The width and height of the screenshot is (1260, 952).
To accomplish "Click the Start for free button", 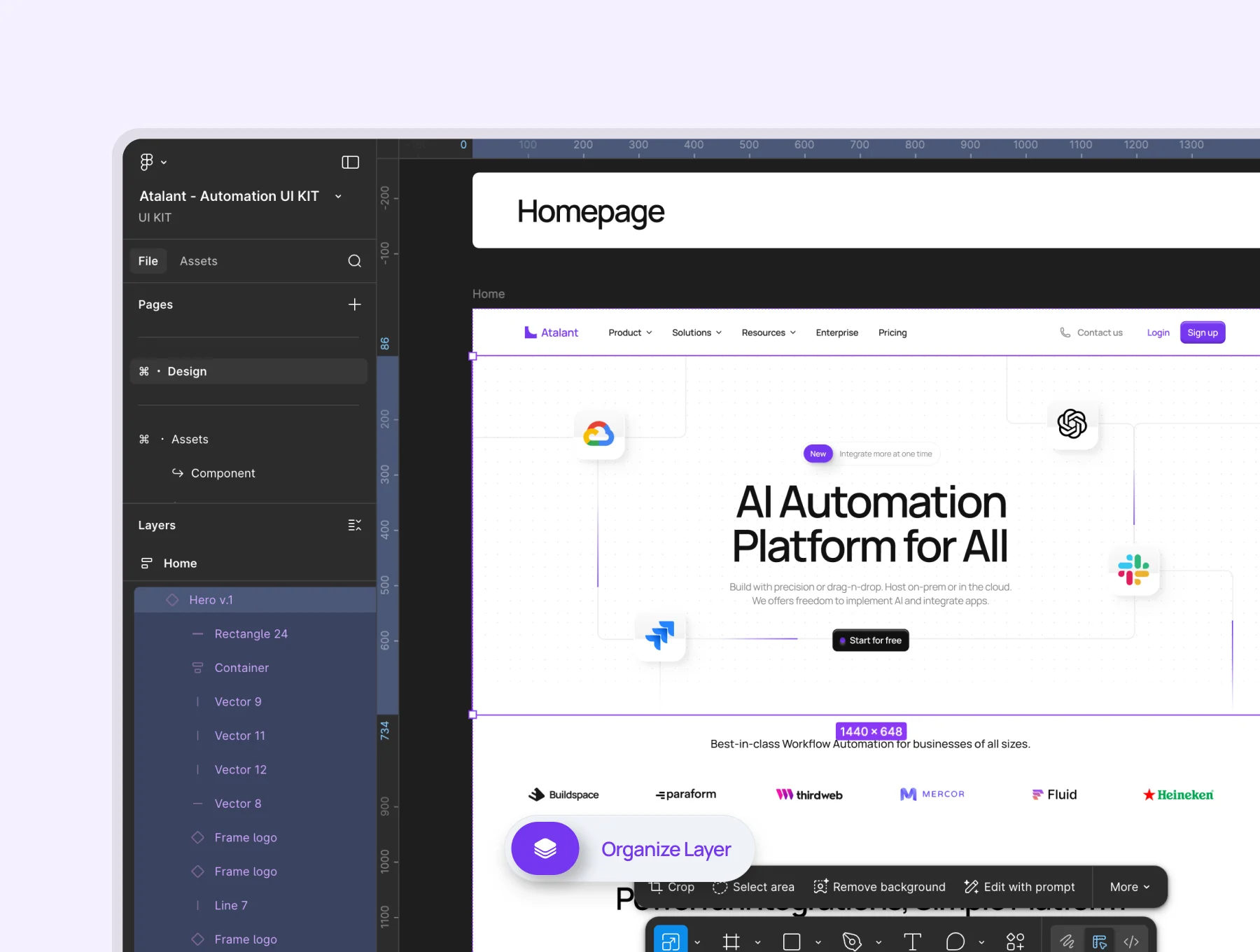I will click(x=870, y=640).
